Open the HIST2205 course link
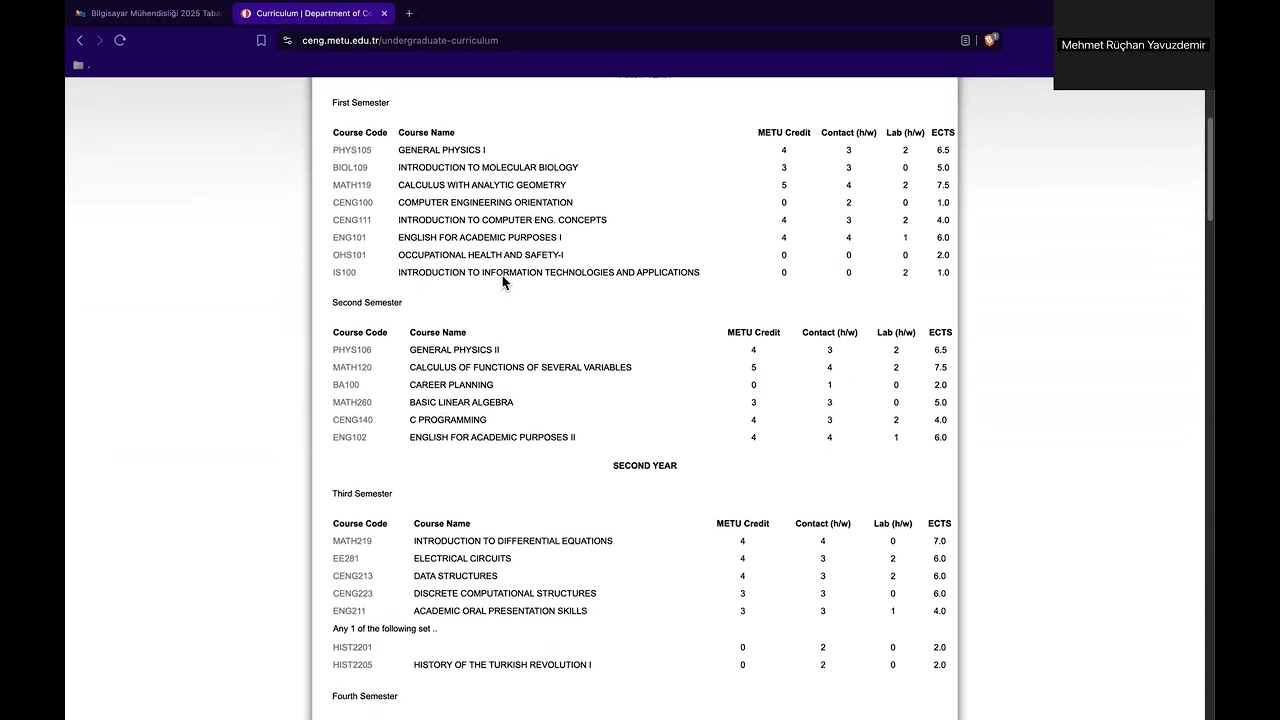 pyautogui.click(x=353, y=665)
